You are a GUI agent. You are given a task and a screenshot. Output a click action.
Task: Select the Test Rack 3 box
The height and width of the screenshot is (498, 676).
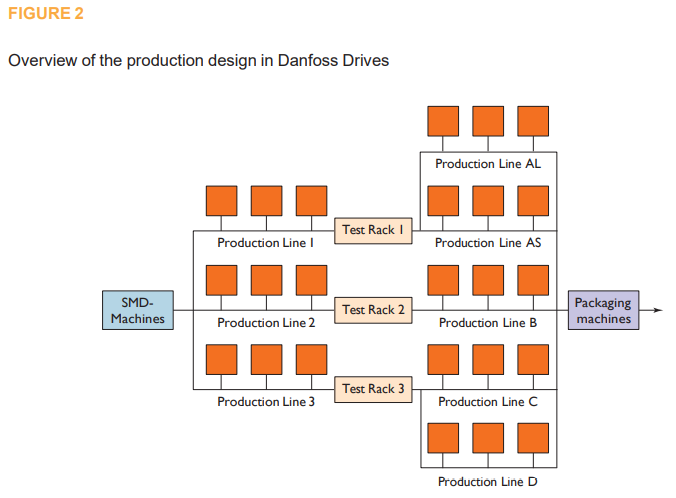[x=373, y=389]
